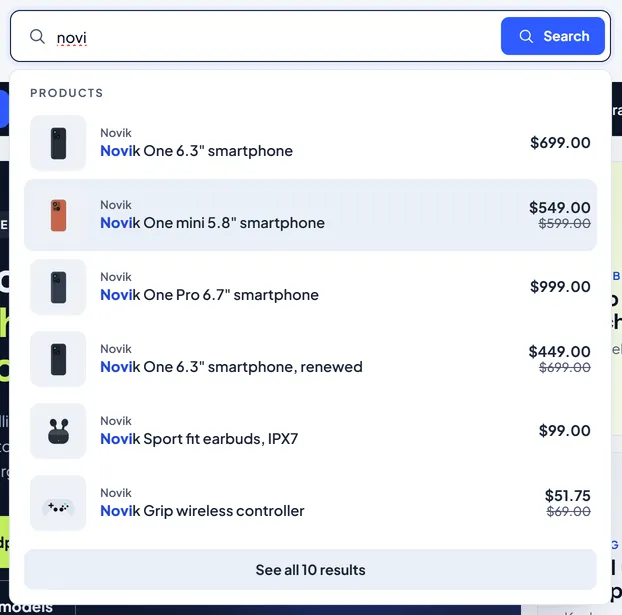Click the blue Search button
The image size is (622, 615).
[553, 36]
